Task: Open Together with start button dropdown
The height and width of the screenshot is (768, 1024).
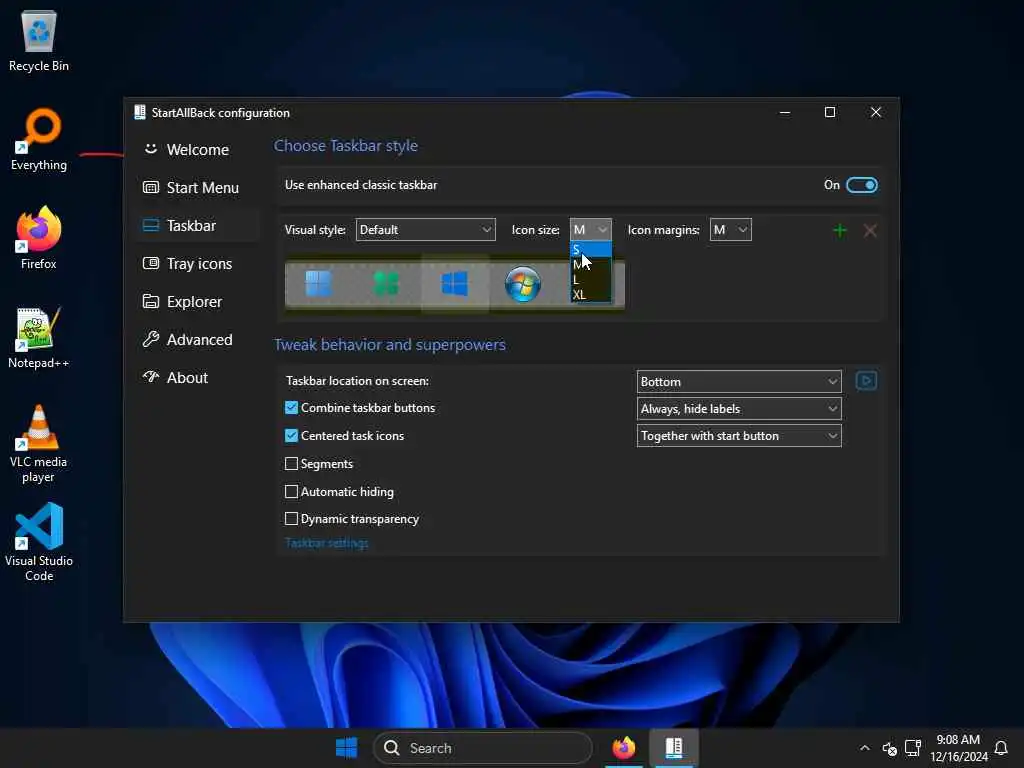Action: 739,436
